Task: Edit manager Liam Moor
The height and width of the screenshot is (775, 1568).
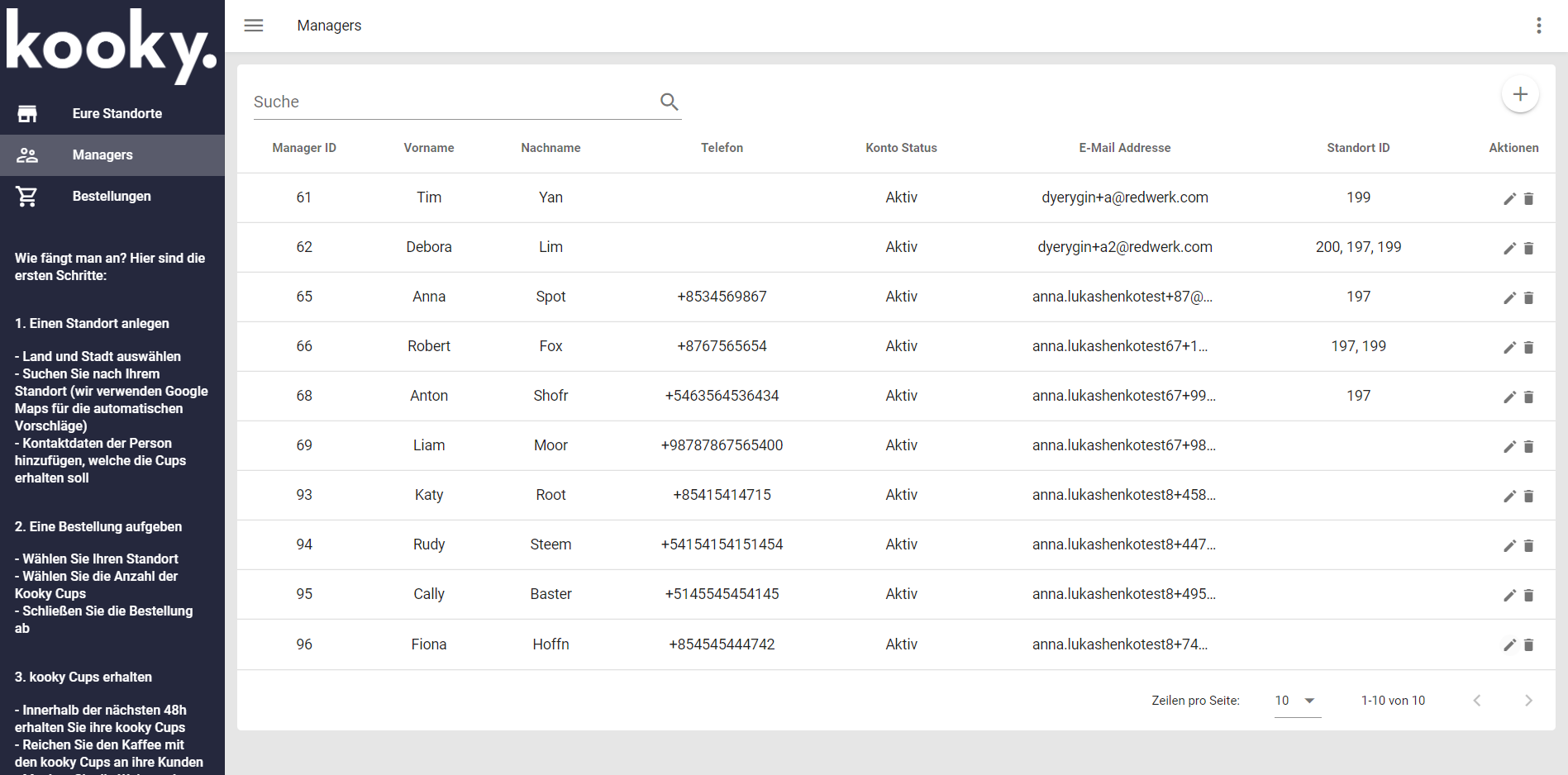Action: point(1509,446)
